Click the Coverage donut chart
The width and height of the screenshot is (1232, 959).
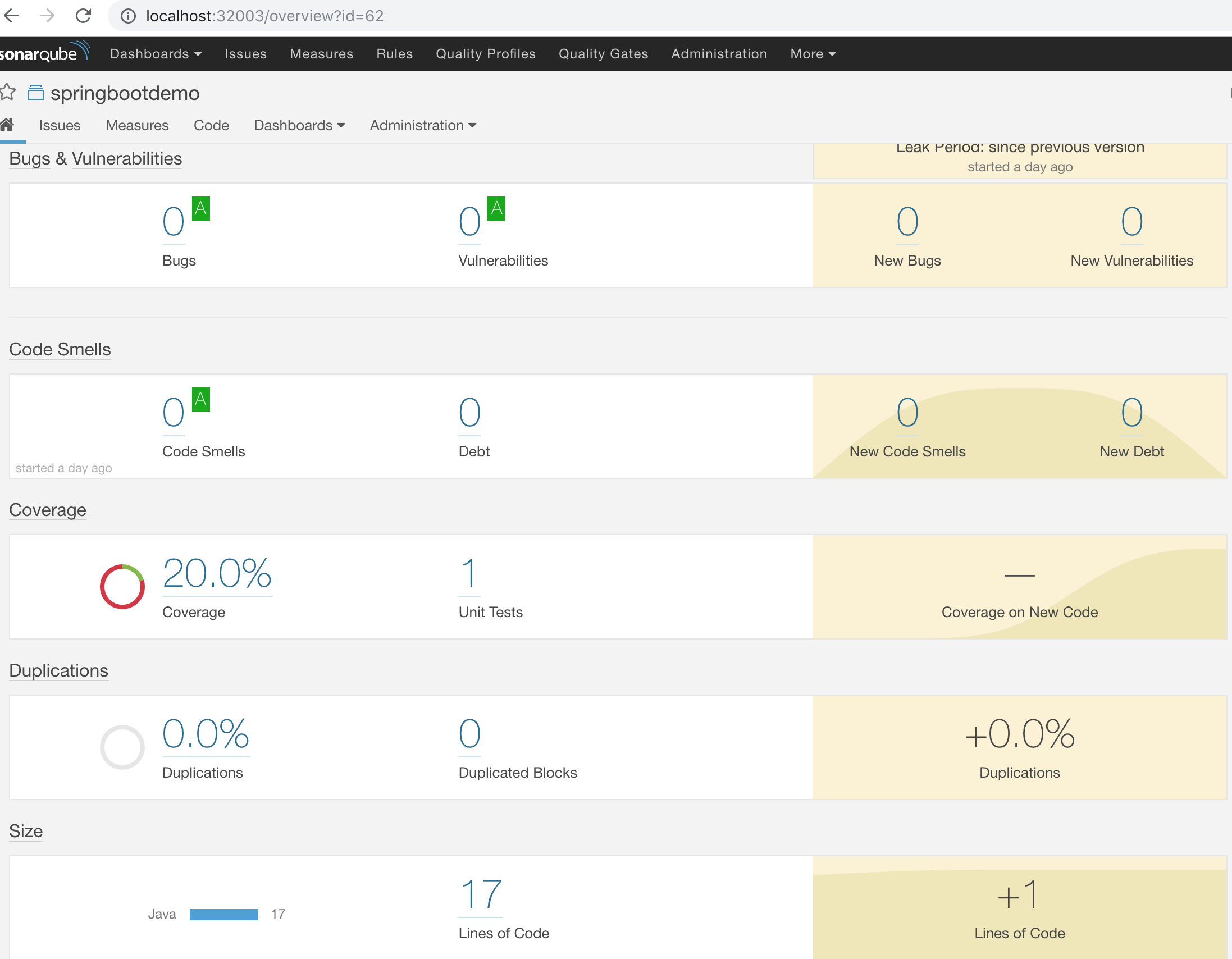(x=122, y=587)
